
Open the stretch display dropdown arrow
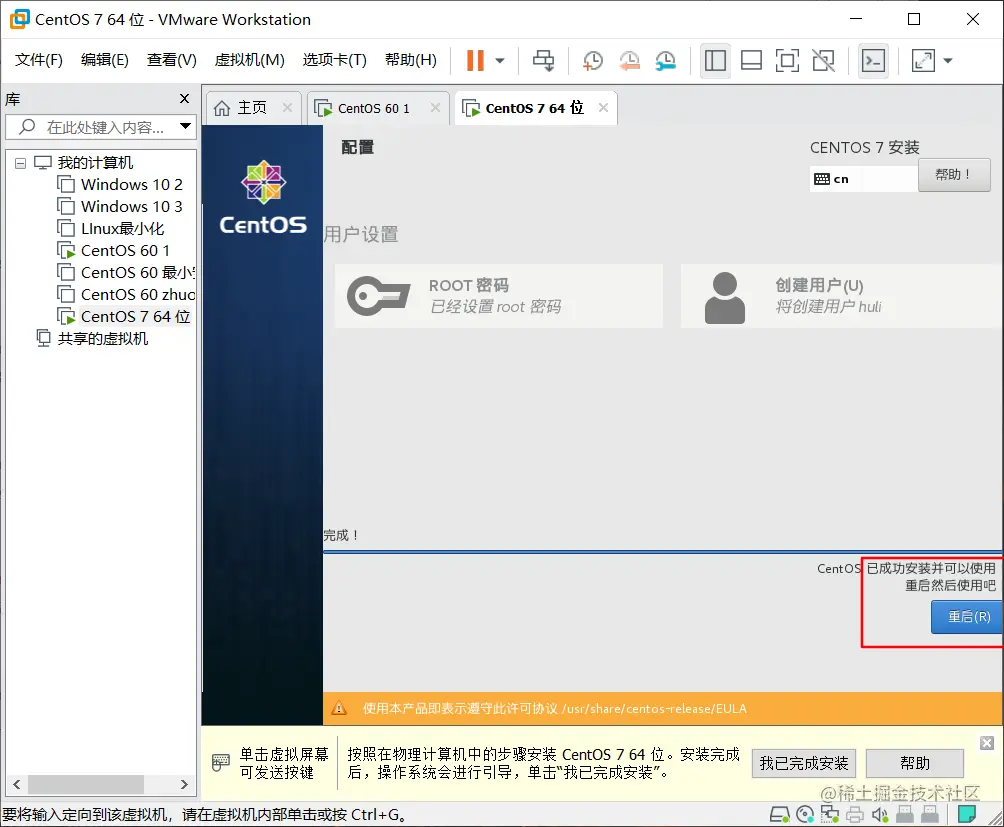pos(948,61)
